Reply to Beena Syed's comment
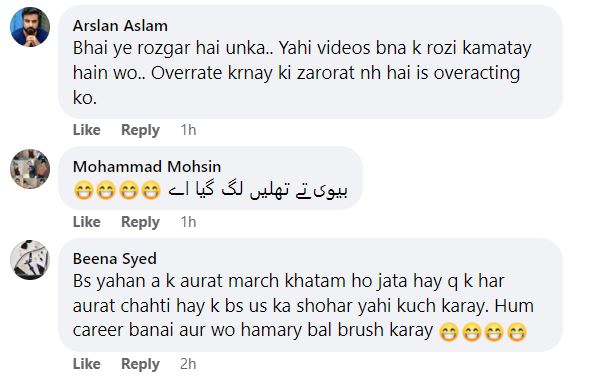The image size is (609, 379). click(x=140, y=364)
